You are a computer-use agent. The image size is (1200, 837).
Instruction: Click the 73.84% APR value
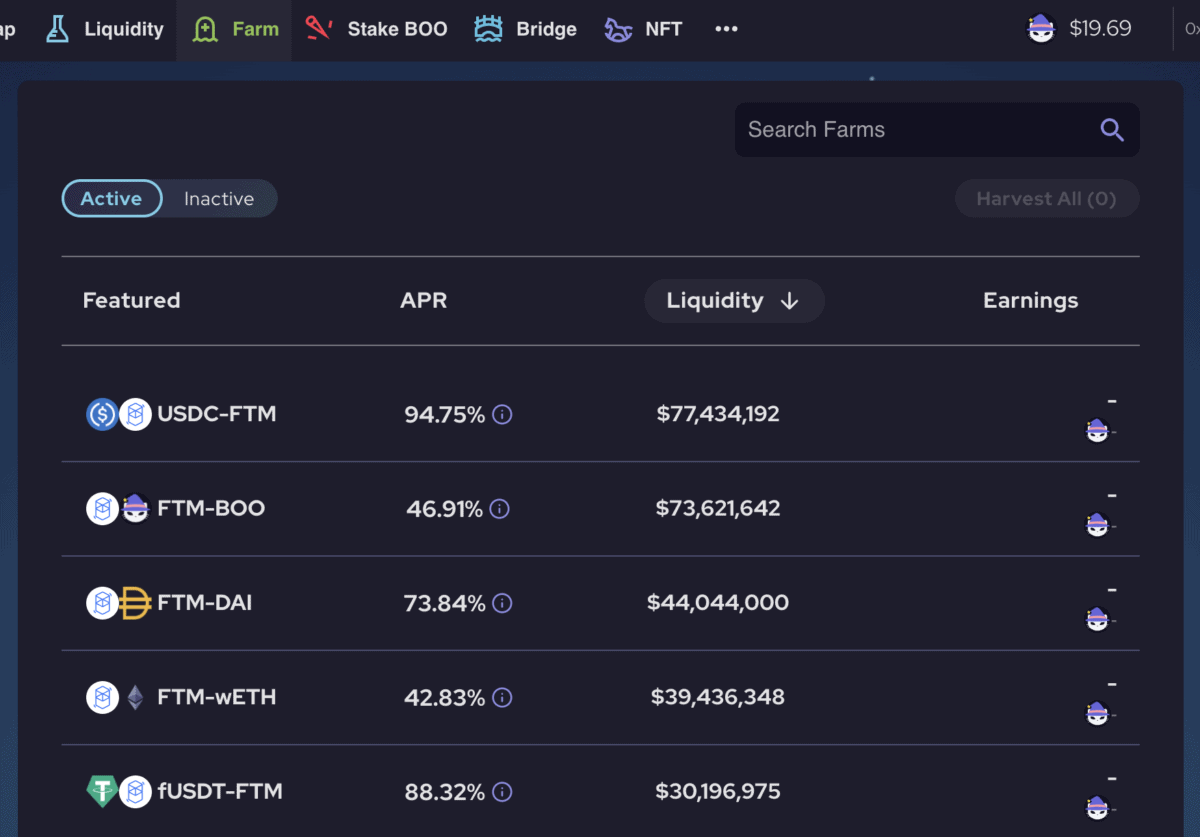(x=444, y=603)
